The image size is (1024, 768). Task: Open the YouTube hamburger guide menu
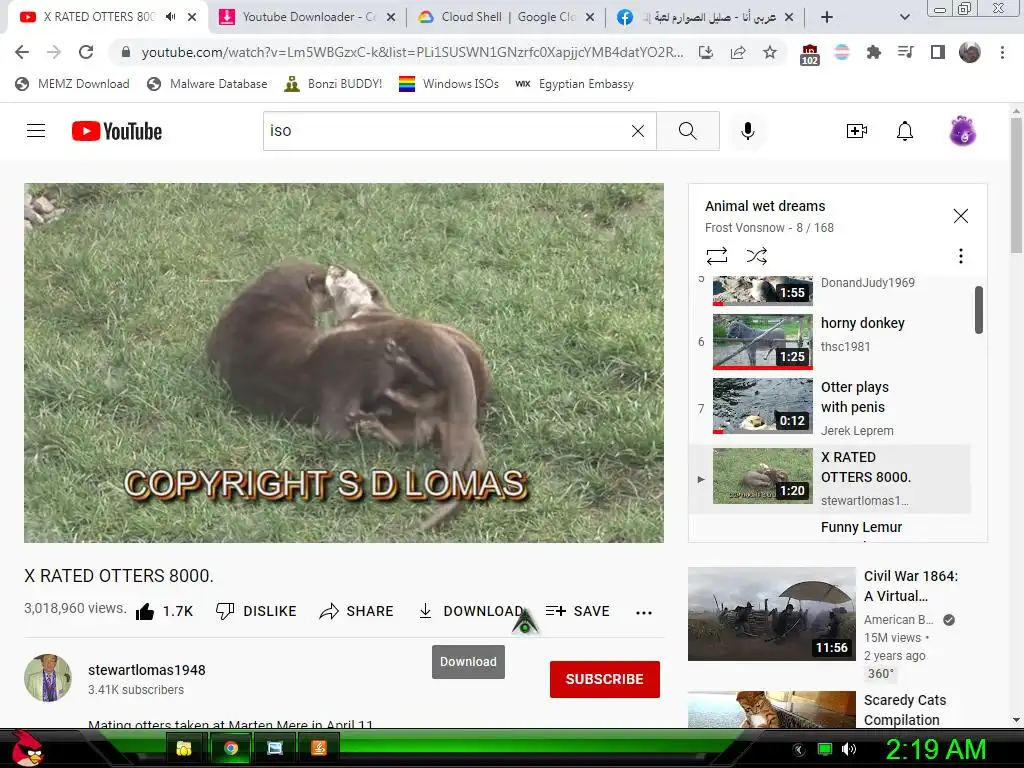36,131
